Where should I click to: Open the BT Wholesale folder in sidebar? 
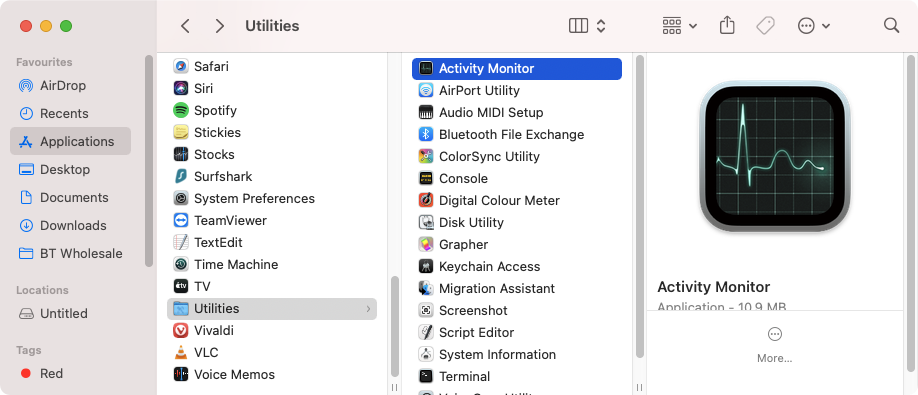pos(70,253)
